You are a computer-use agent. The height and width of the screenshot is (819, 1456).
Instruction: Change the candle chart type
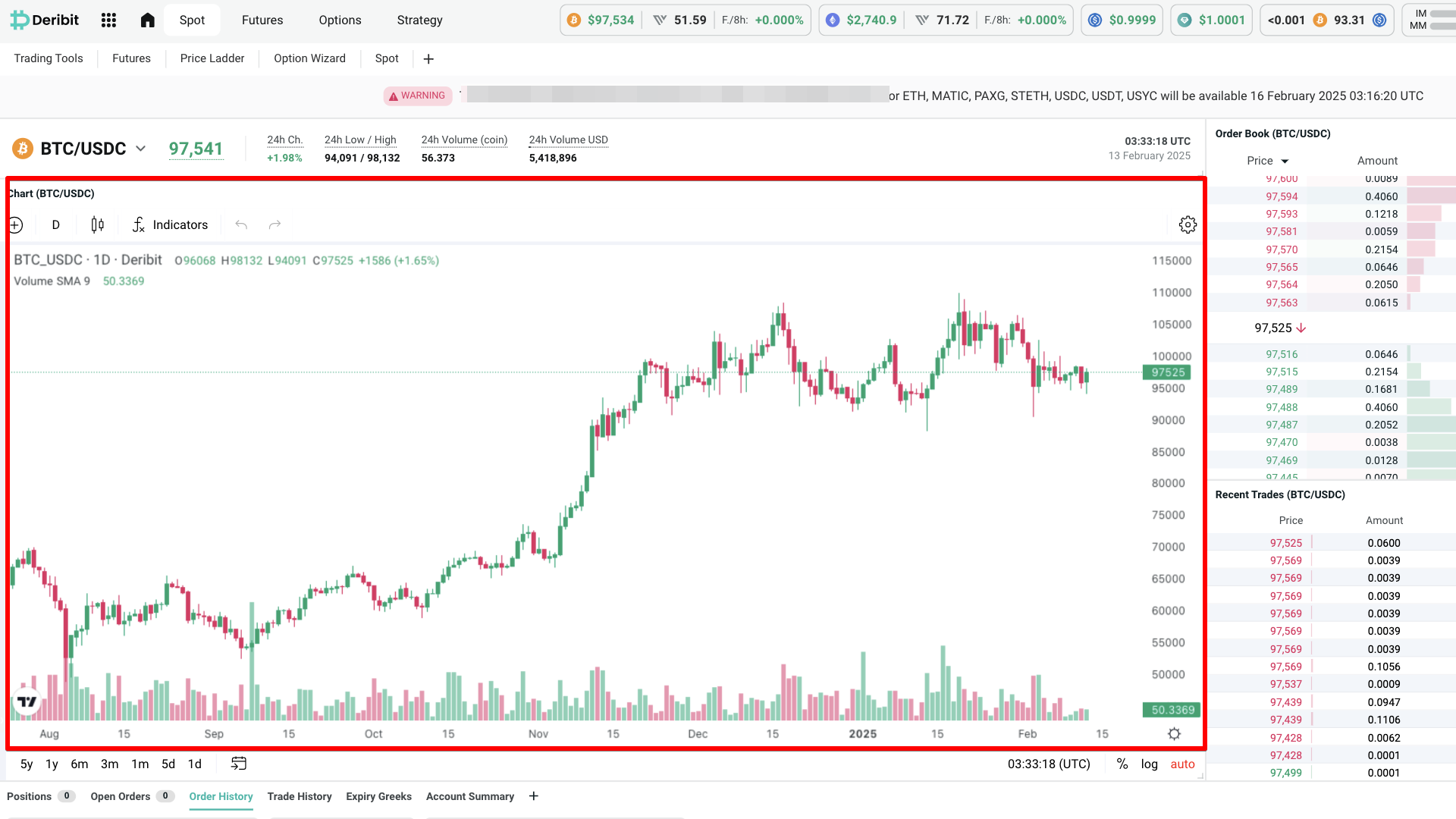96,224
